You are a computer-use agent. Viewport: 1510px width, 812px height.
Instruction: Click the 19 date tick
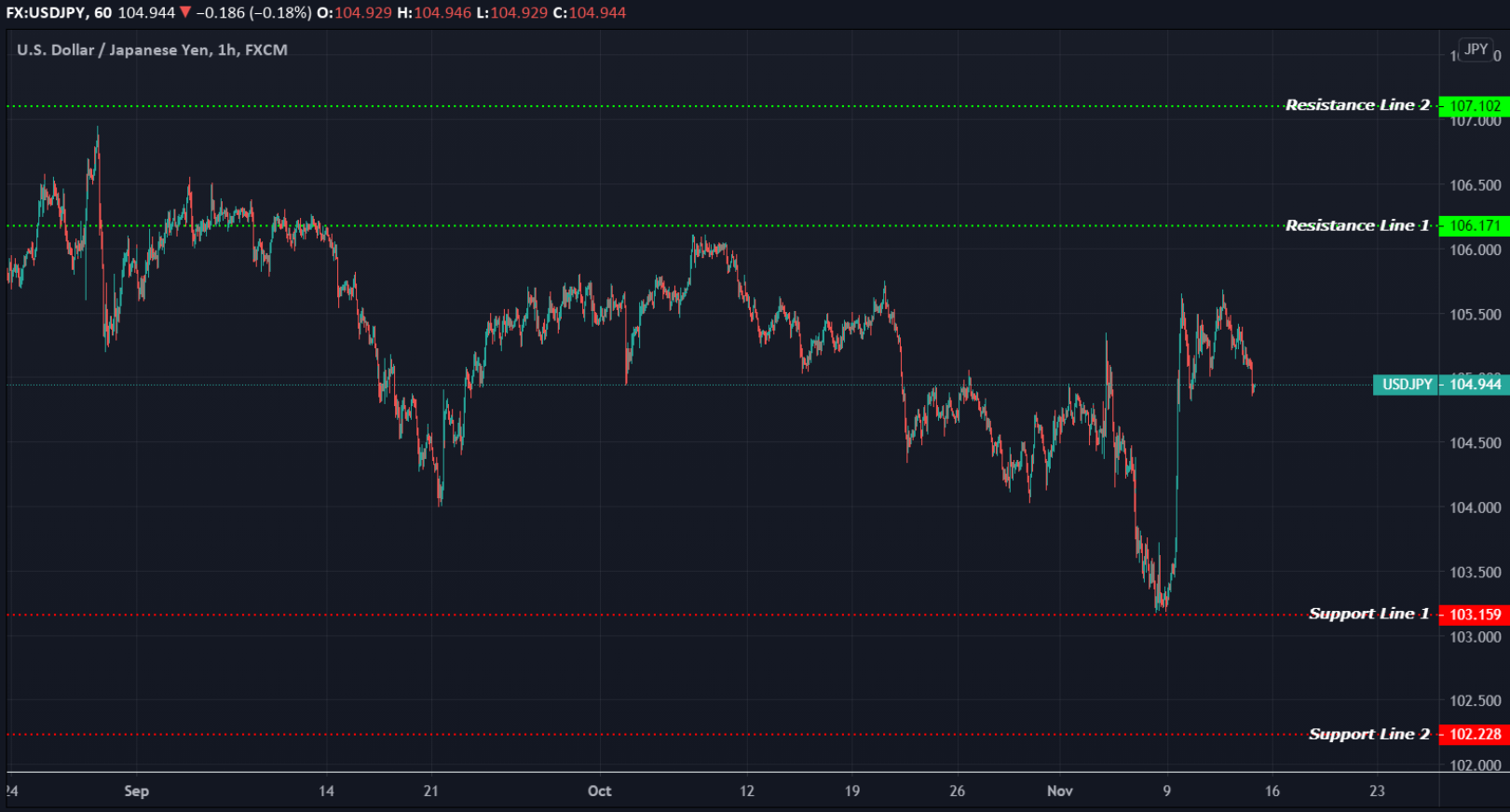pos(852,791)
